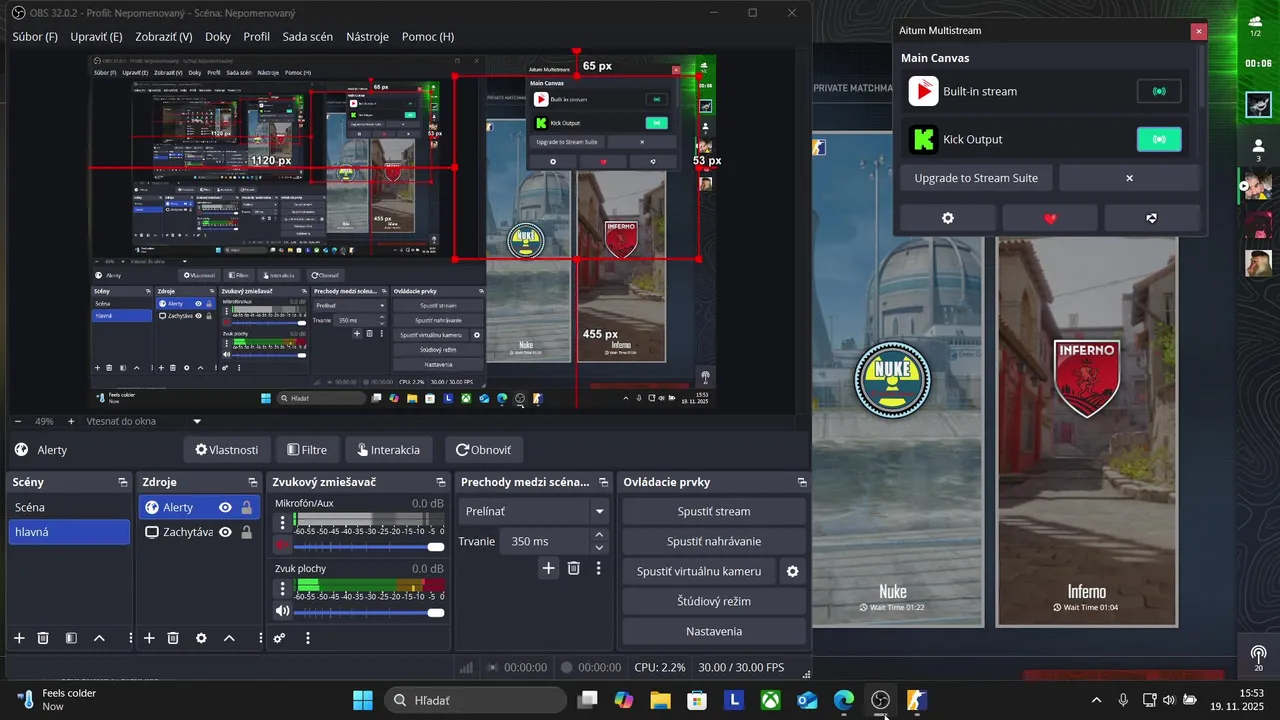Open preview scaling dropdown Vtesnať do okna

tap(144, 421)
